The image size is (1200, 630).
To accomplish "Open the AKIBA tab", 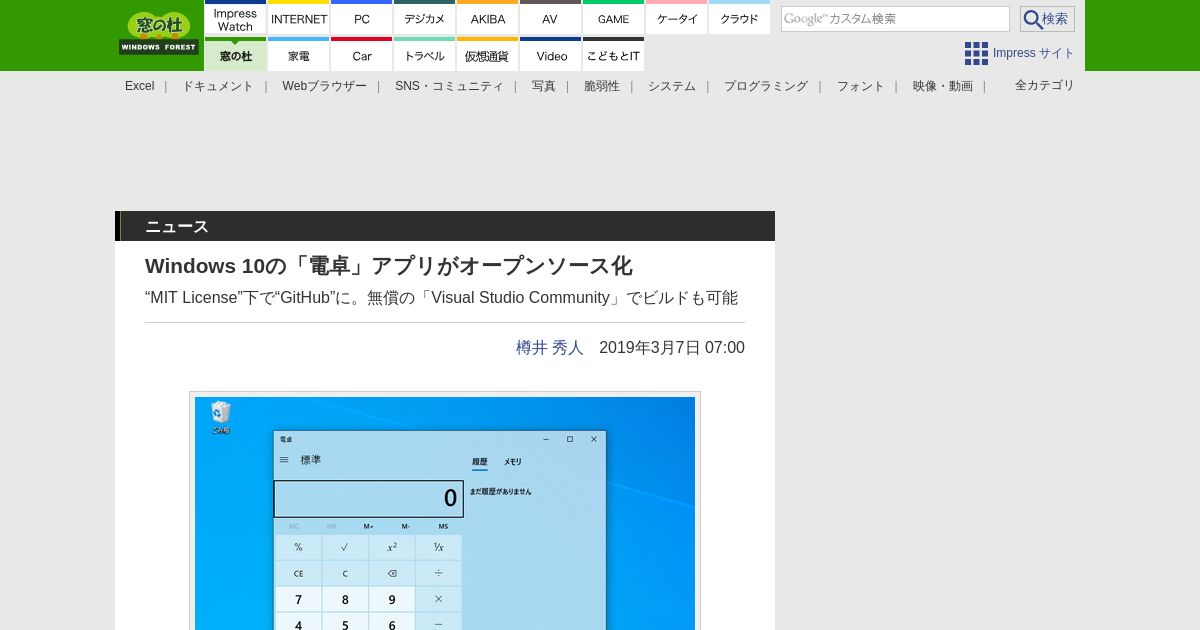I will pyautogui.click(x=488, y=18).
